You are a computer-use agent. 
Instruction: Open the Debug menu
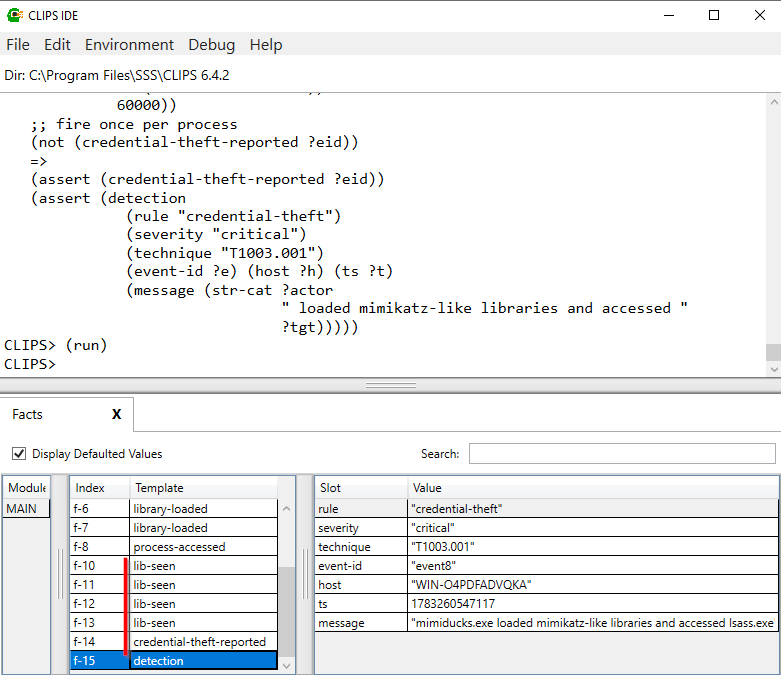pos(212,45)
